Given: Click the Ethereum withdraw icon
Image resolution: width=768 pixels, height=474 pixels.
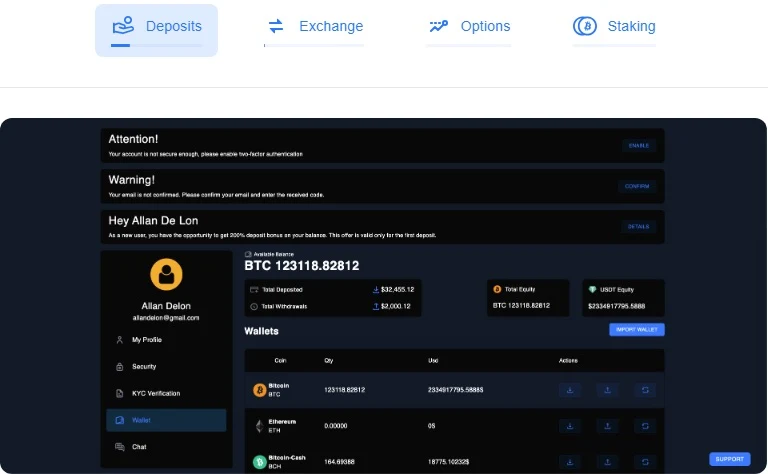Looking at the screenshot, I should coord(607,426).
